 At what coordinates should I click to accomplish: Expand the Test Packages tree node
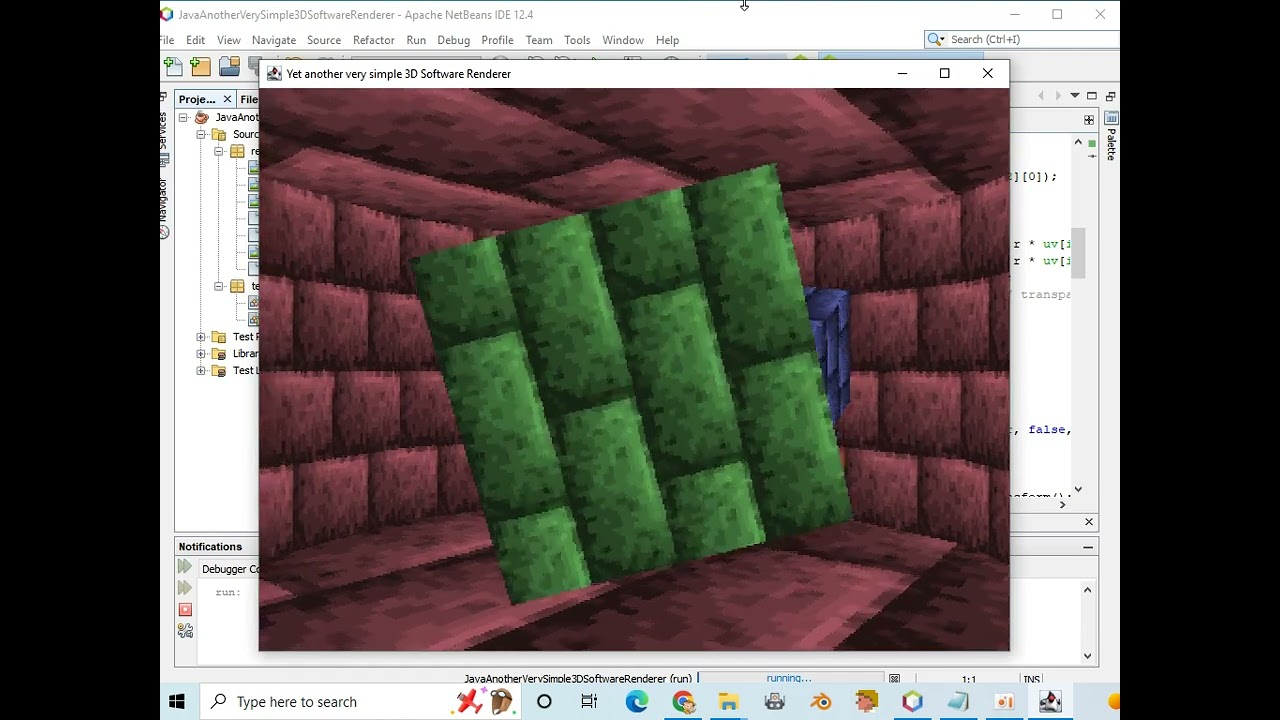201,337
